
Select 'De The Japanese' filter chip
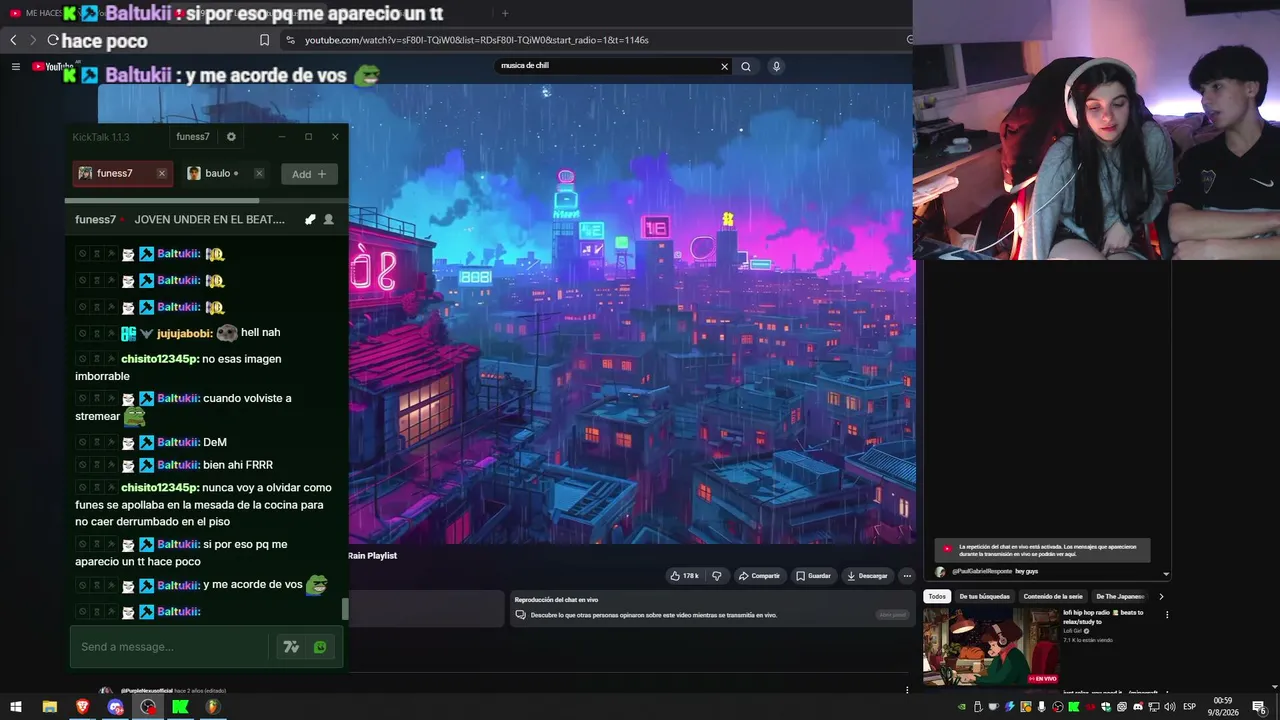tap(1120, 597)
